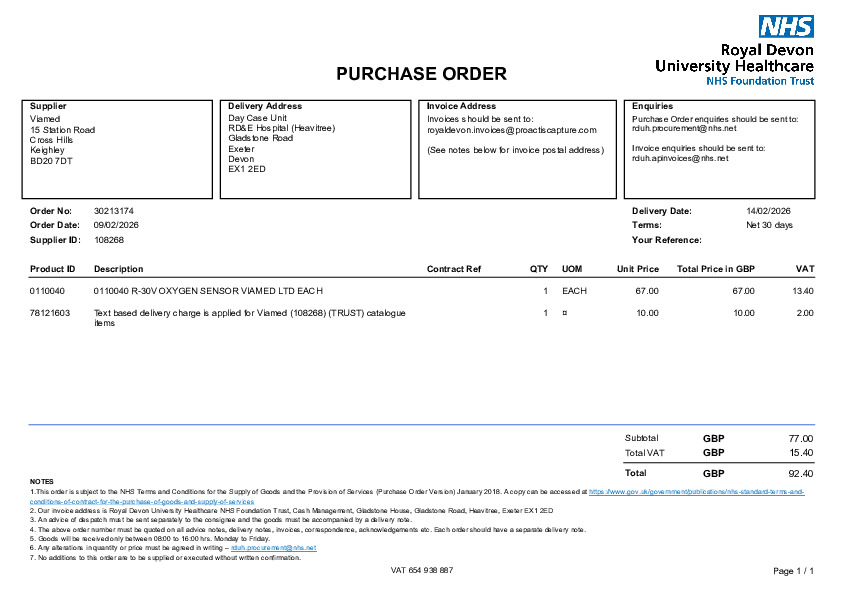Select the R-30V Oxygen Sensor description row
Image resolution: width=842 pixels, height=595 pixels.
[x=208, y=291]
